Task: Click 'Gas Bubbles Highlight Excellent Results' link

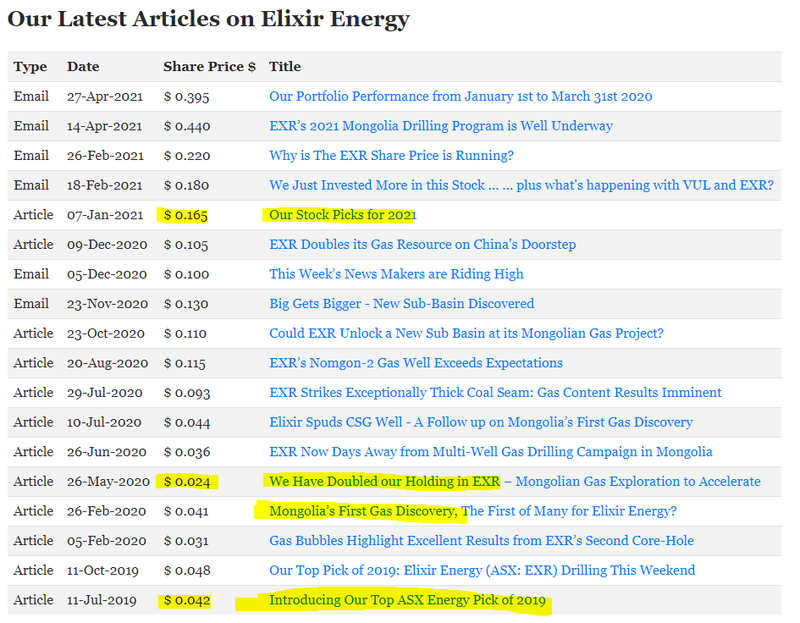Action: pyautogui.click(x=482, y=540)
